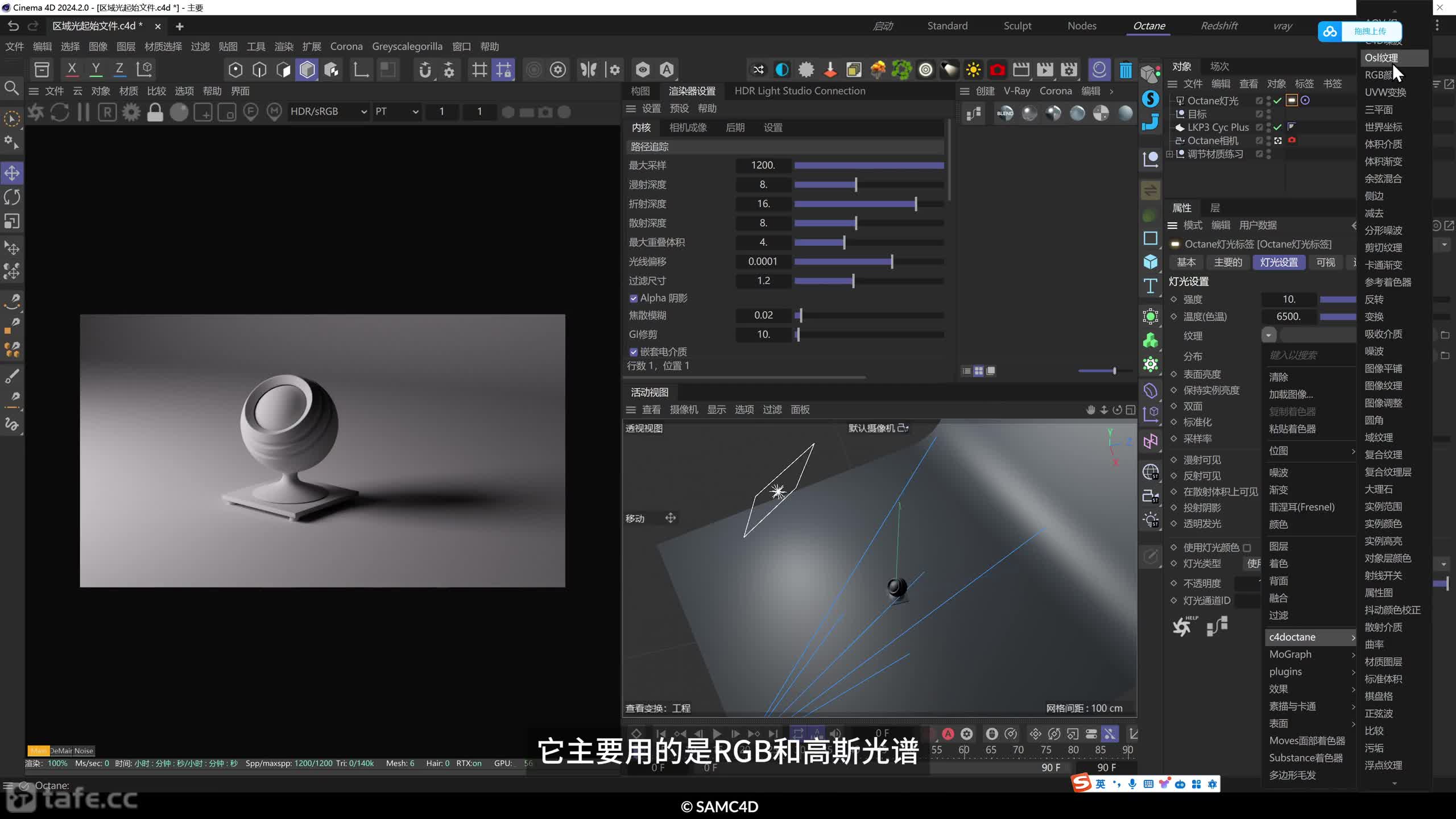Expand the 调节材质练习 tree item
Image resolution: width=1456 pixels, height=819 pixels.
(x=1169, y=154)
